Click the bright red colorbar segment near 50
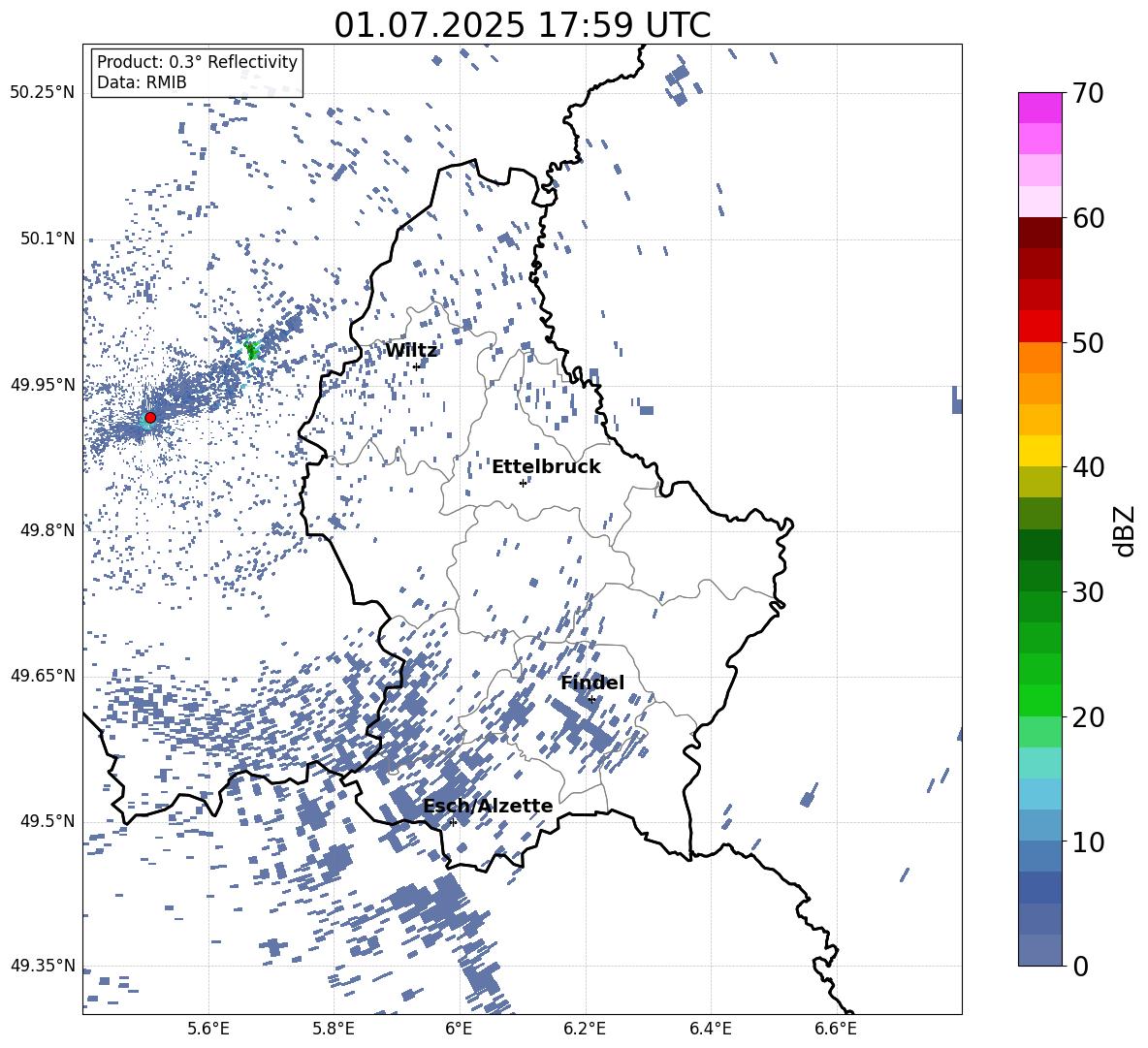The image size is (1148, 1048). click(x=1039, y=327)
